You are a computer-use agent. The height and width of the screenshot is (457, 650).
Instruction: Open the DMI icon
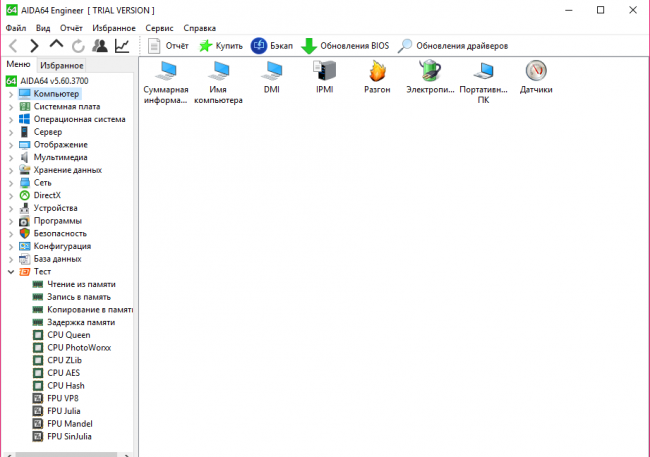[x=271, y=71]
